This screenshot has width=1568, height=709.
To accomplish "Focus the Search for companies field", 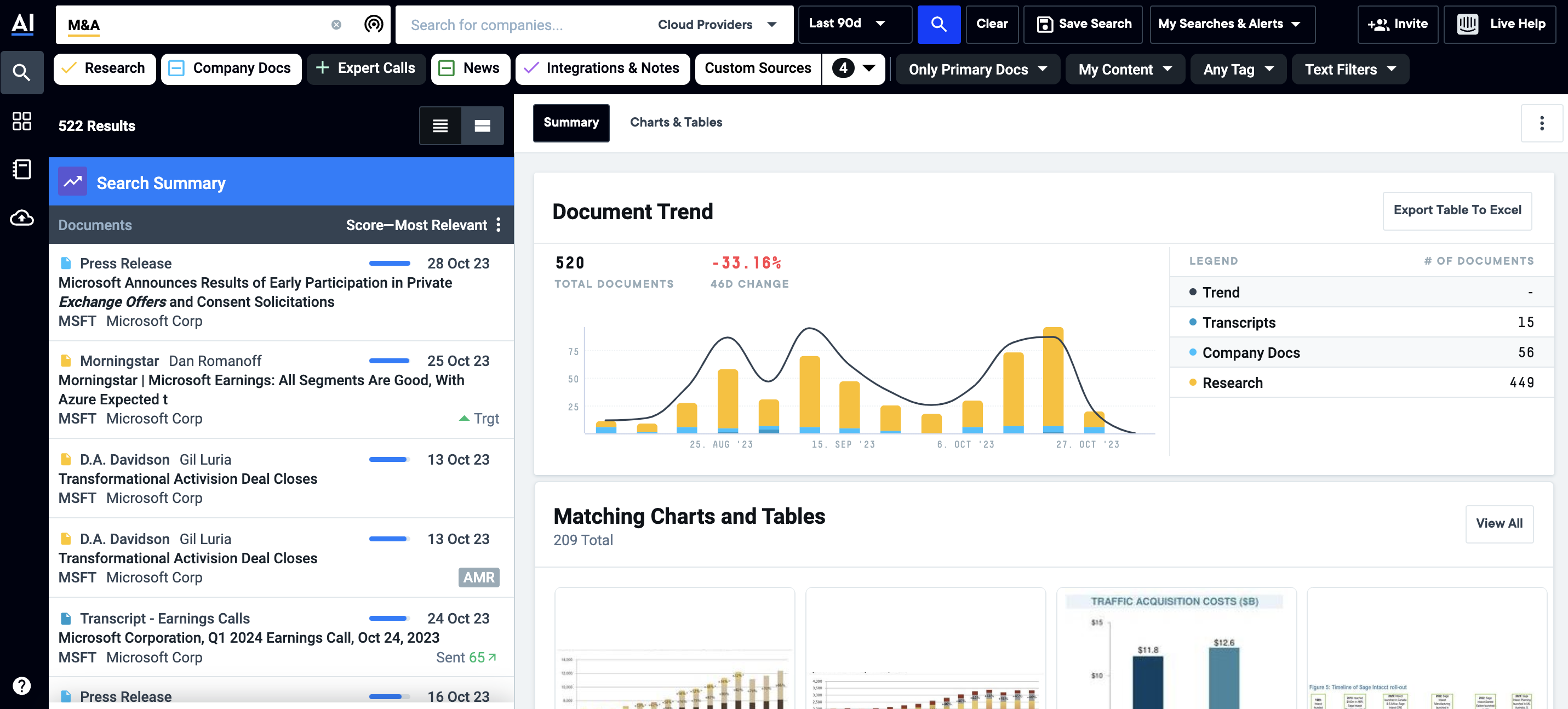I will tap(523, 24).
